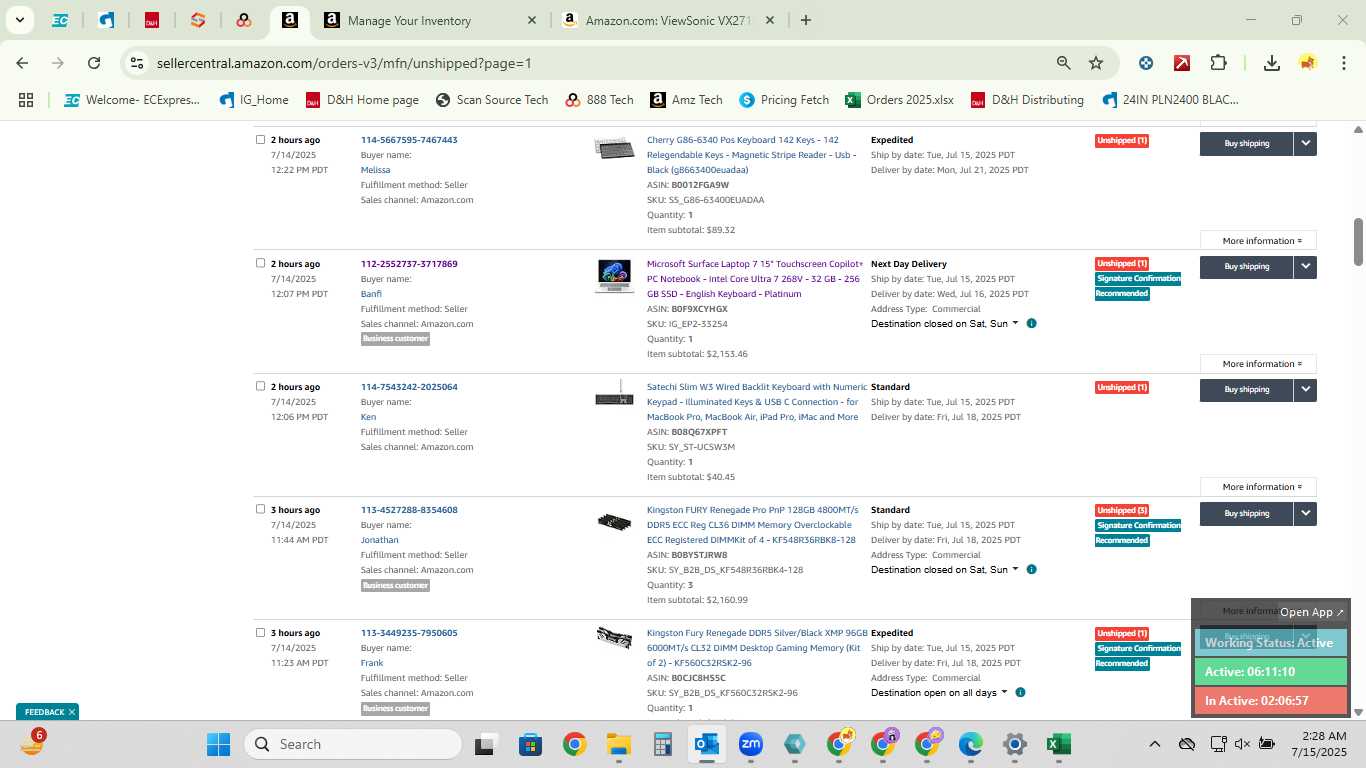
Task: Go back with the browser back arrow
Action: pos(22,63)
